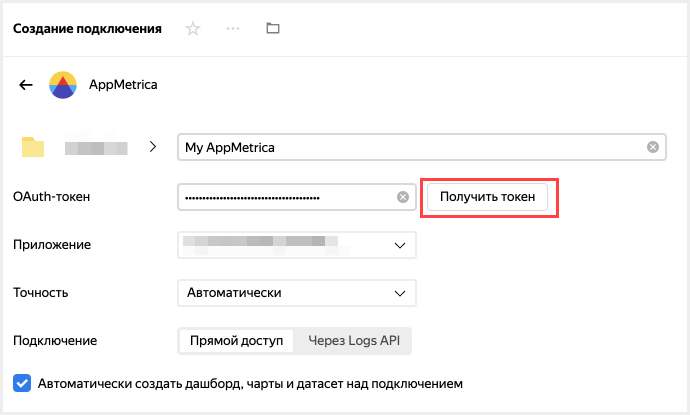Select Прямой доступ connection mode
690x415 pixels.
[236, 341]
